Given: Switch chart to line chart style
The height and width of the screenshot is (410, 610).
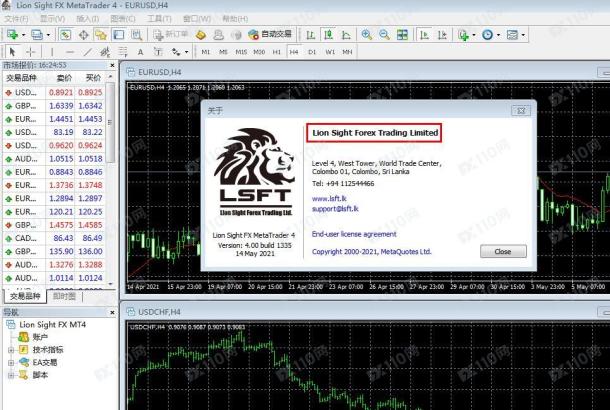Looking at the screenshot, I should tap(346, 35).
